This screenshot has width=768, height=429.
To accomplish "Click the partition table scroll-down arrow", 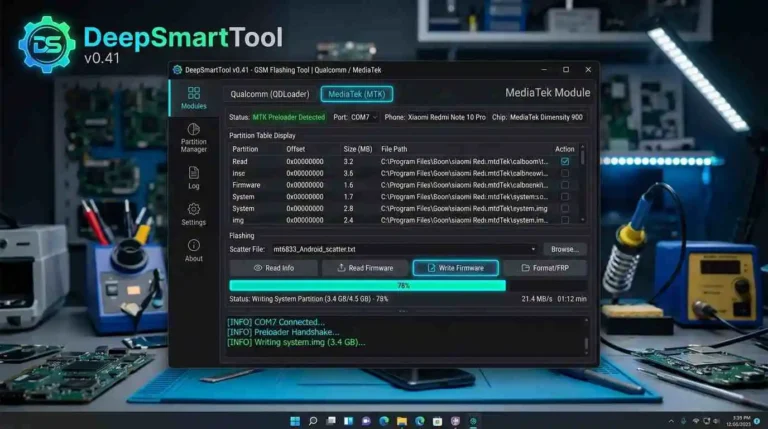I will point(582,220).
